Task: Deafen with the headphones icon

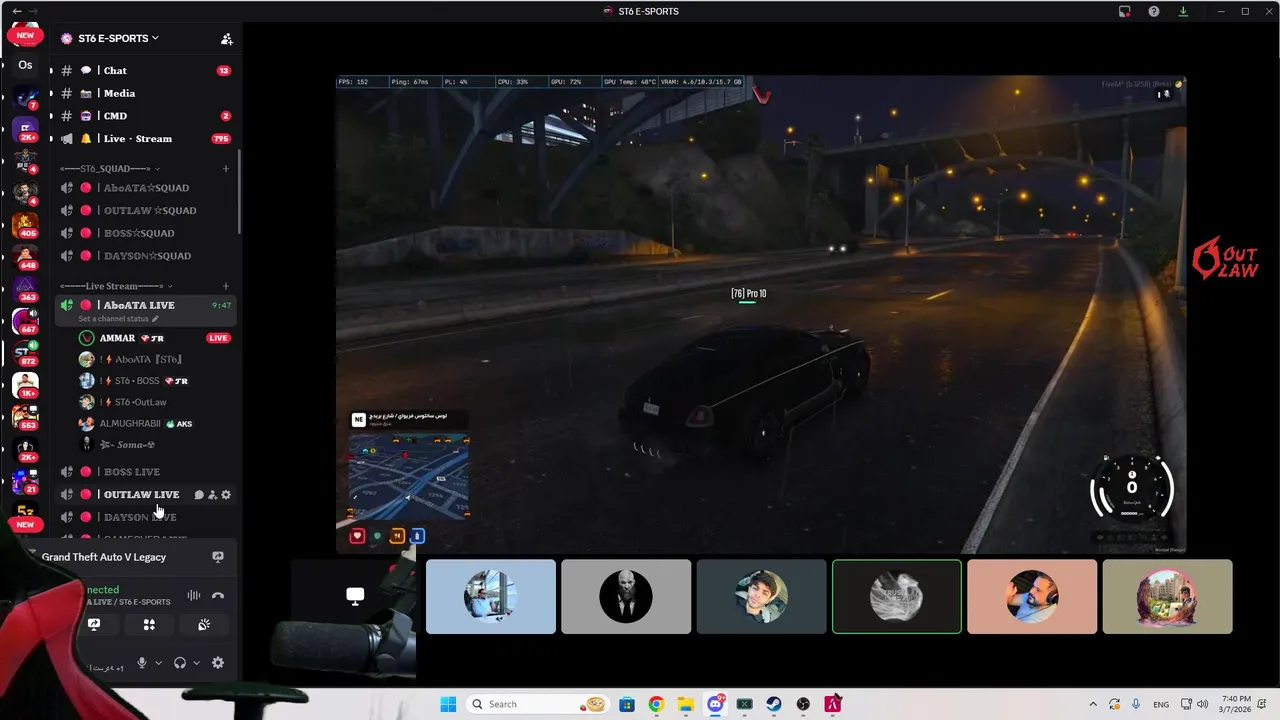Action: pos(180,663)
